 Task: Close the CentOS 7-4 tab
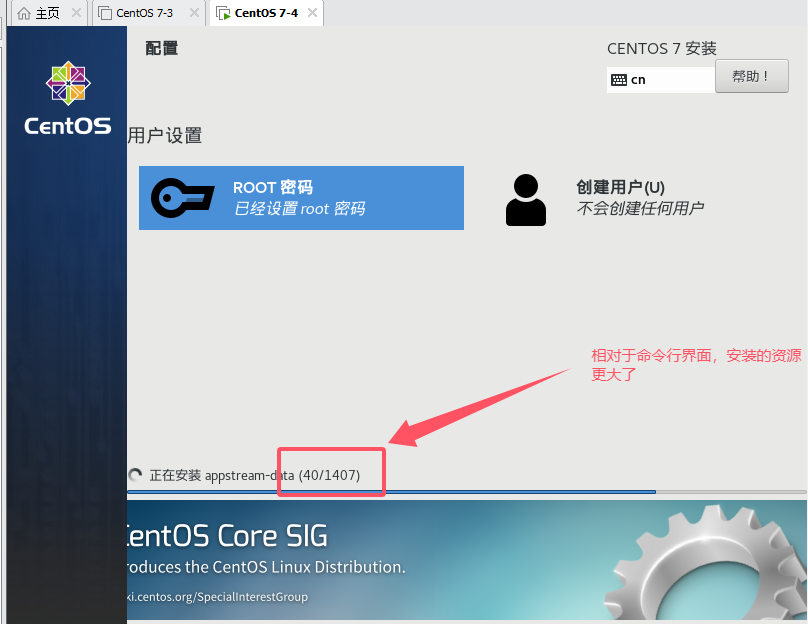pos(312,12)
